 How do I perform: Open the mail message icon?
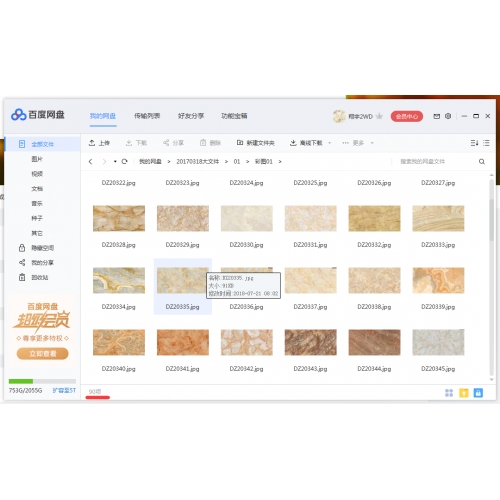click(437, 116)
